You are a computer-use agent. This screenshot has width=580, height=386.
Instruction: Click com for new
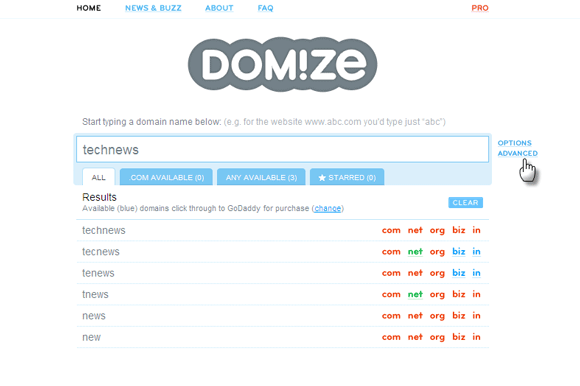coord(391,338)
